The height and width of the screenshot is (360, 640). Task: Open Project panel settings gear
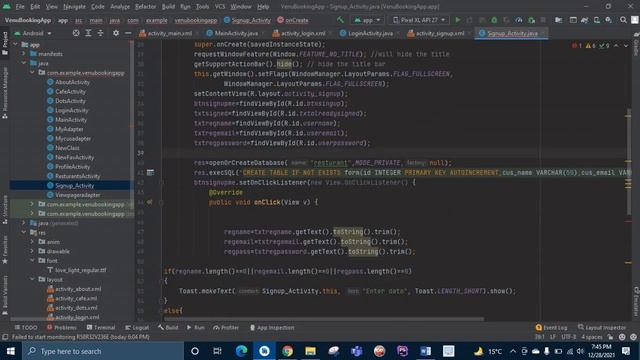tap(116, 33)
